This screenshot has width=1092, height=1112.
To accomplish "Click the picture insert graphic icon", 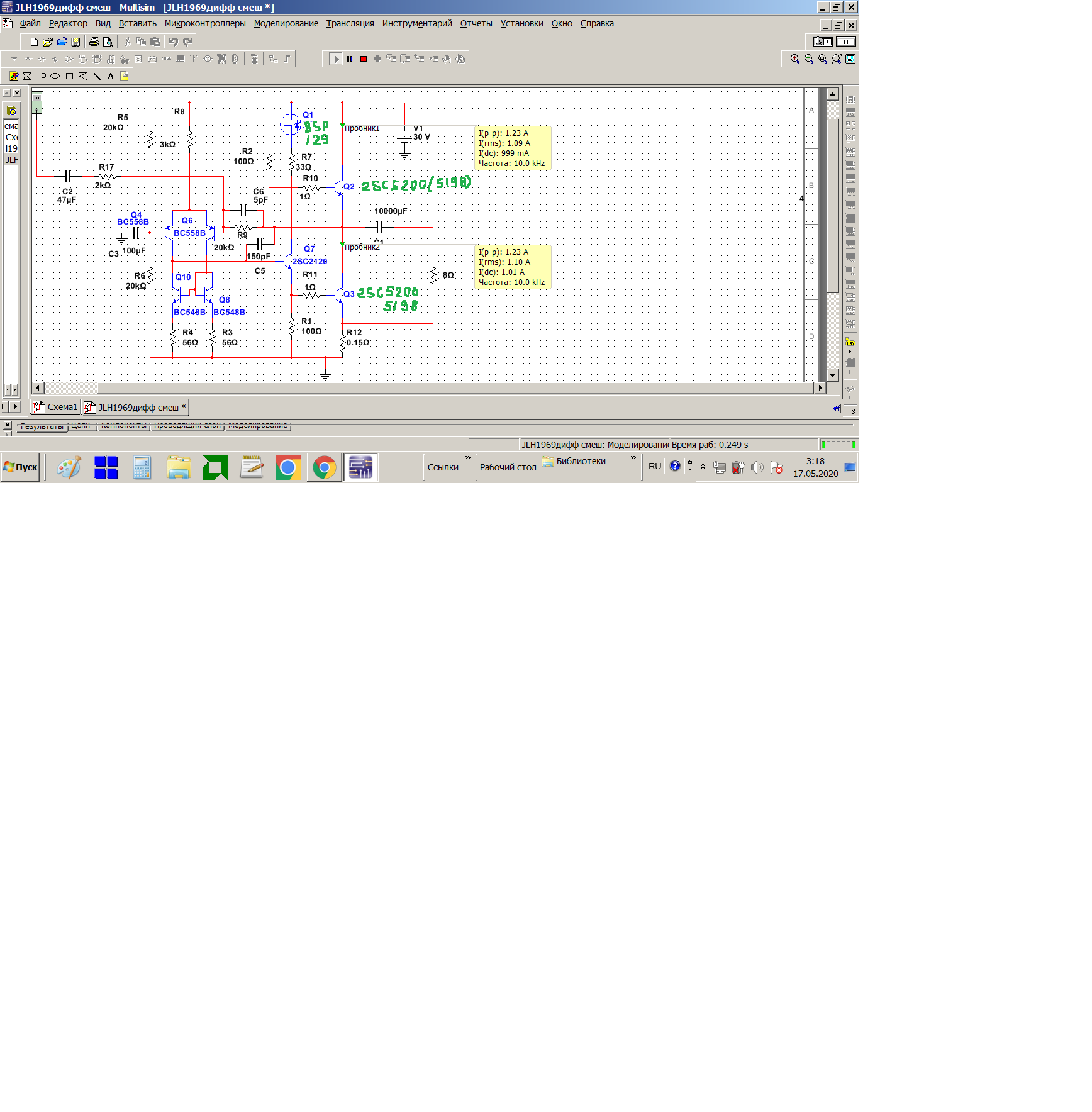I will click(14, 77).
